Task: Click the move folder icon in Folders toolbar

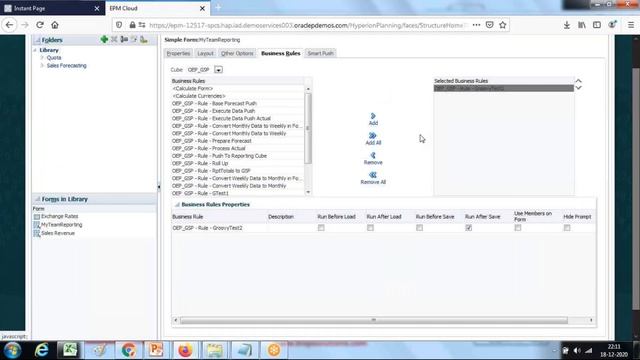Action: (124, 39)
